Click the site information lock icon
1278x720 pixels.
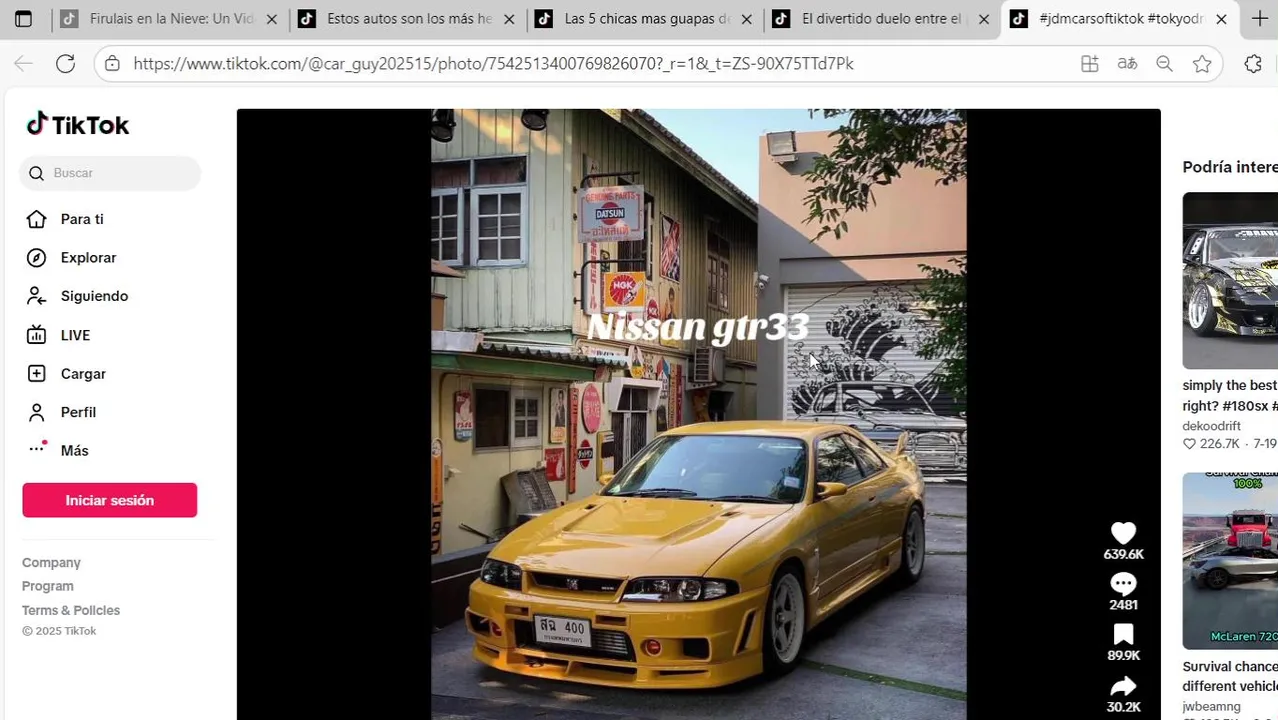pos(112,63)
